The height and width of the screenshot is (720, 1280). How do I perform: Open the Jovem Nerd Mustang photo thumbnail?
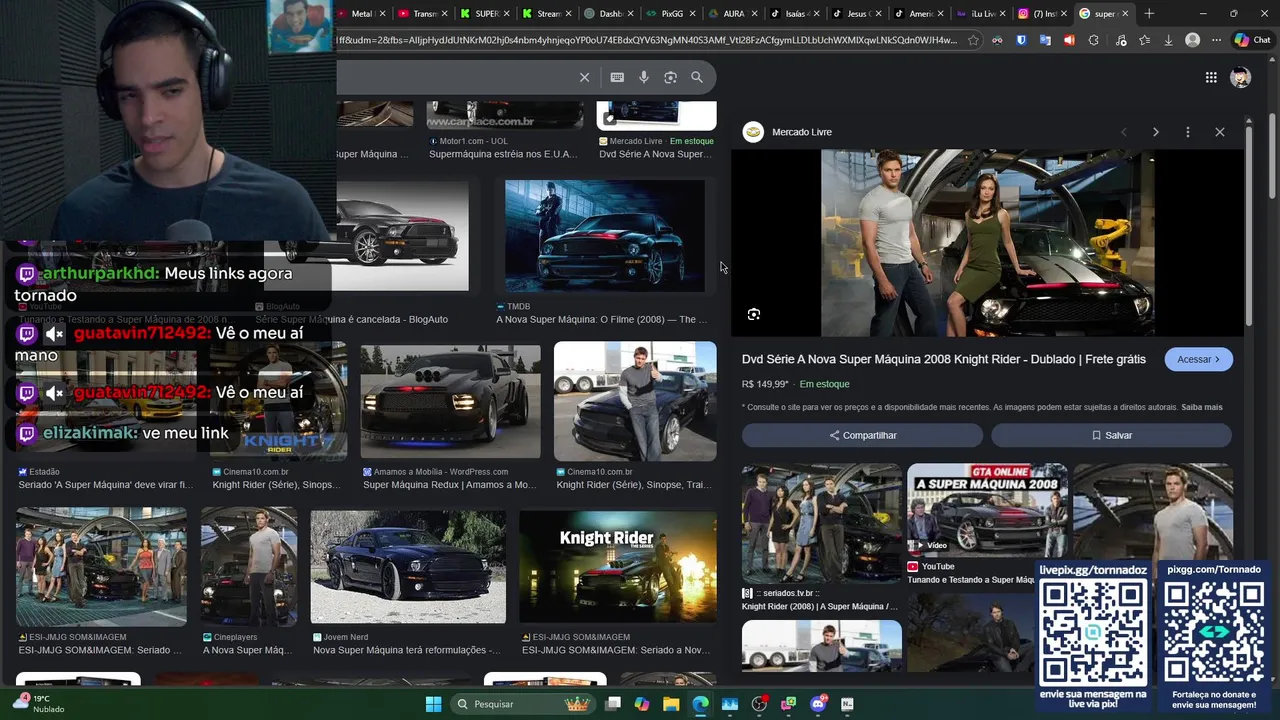pyautogui.click(x=408, y=567)
